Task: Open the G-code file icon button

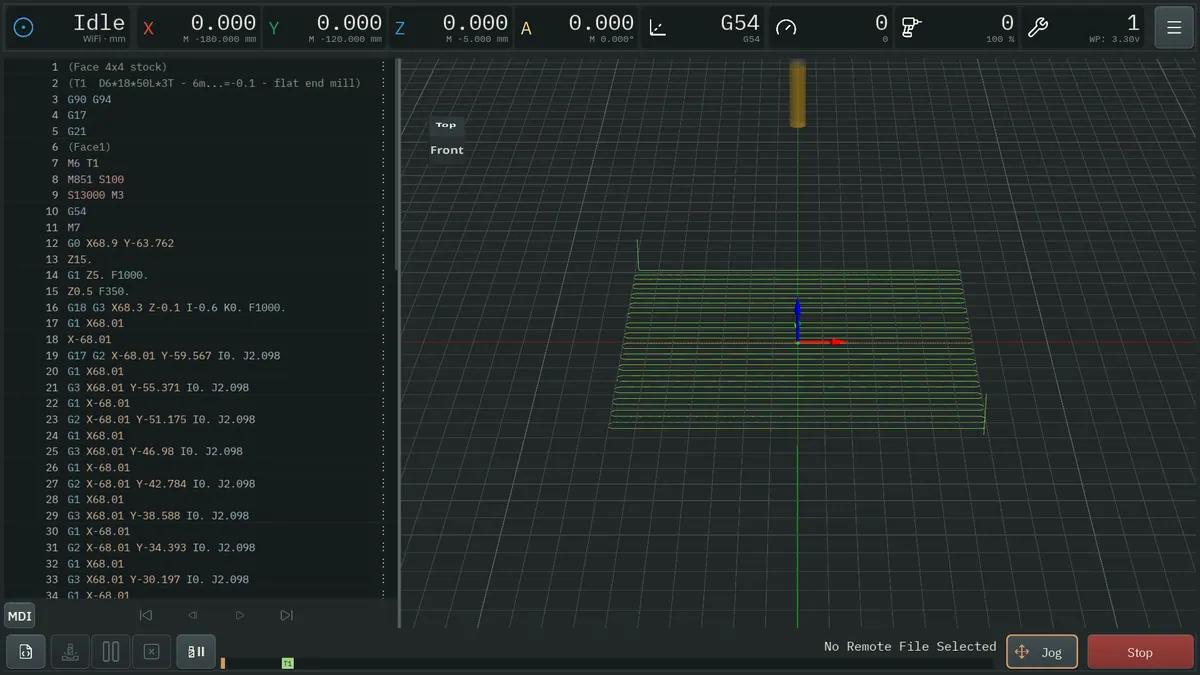Action: (x=26, y=652)
